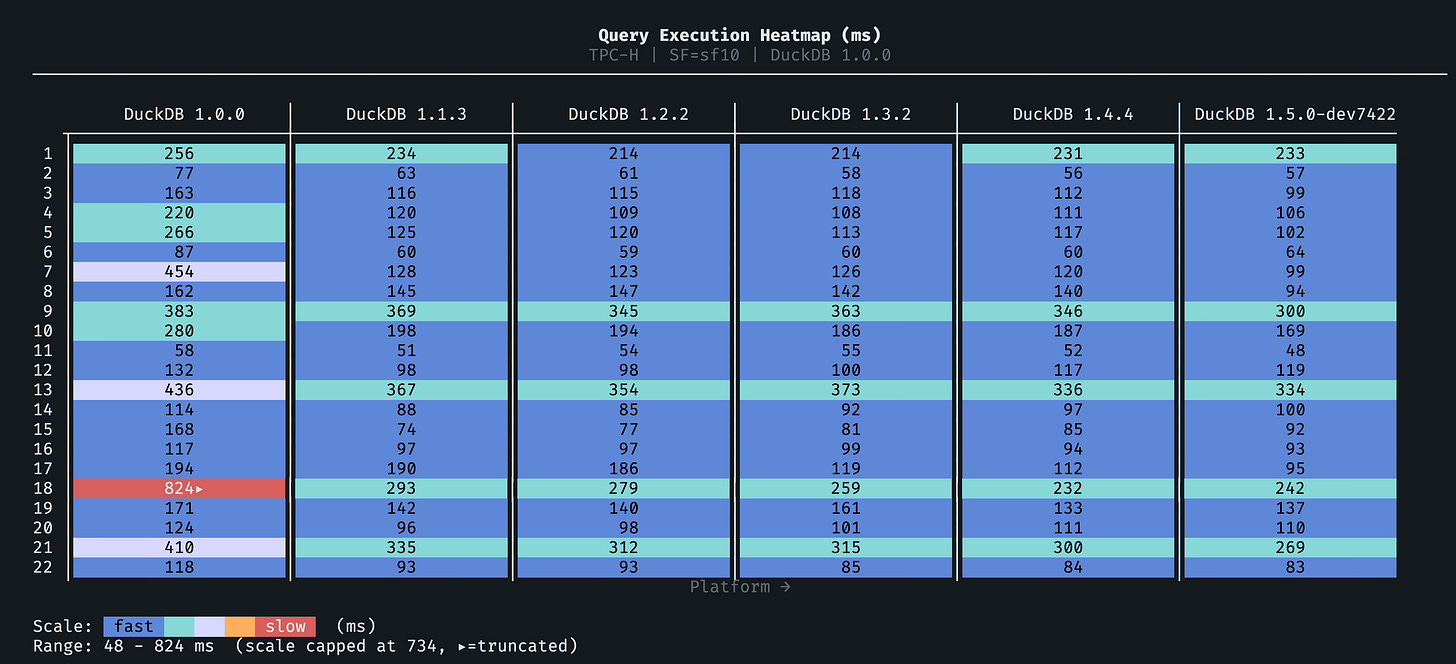The height and width of the screenshot is (664, 1456).
Task: Click the 220 cell in row 4
Action: [180, 213]
